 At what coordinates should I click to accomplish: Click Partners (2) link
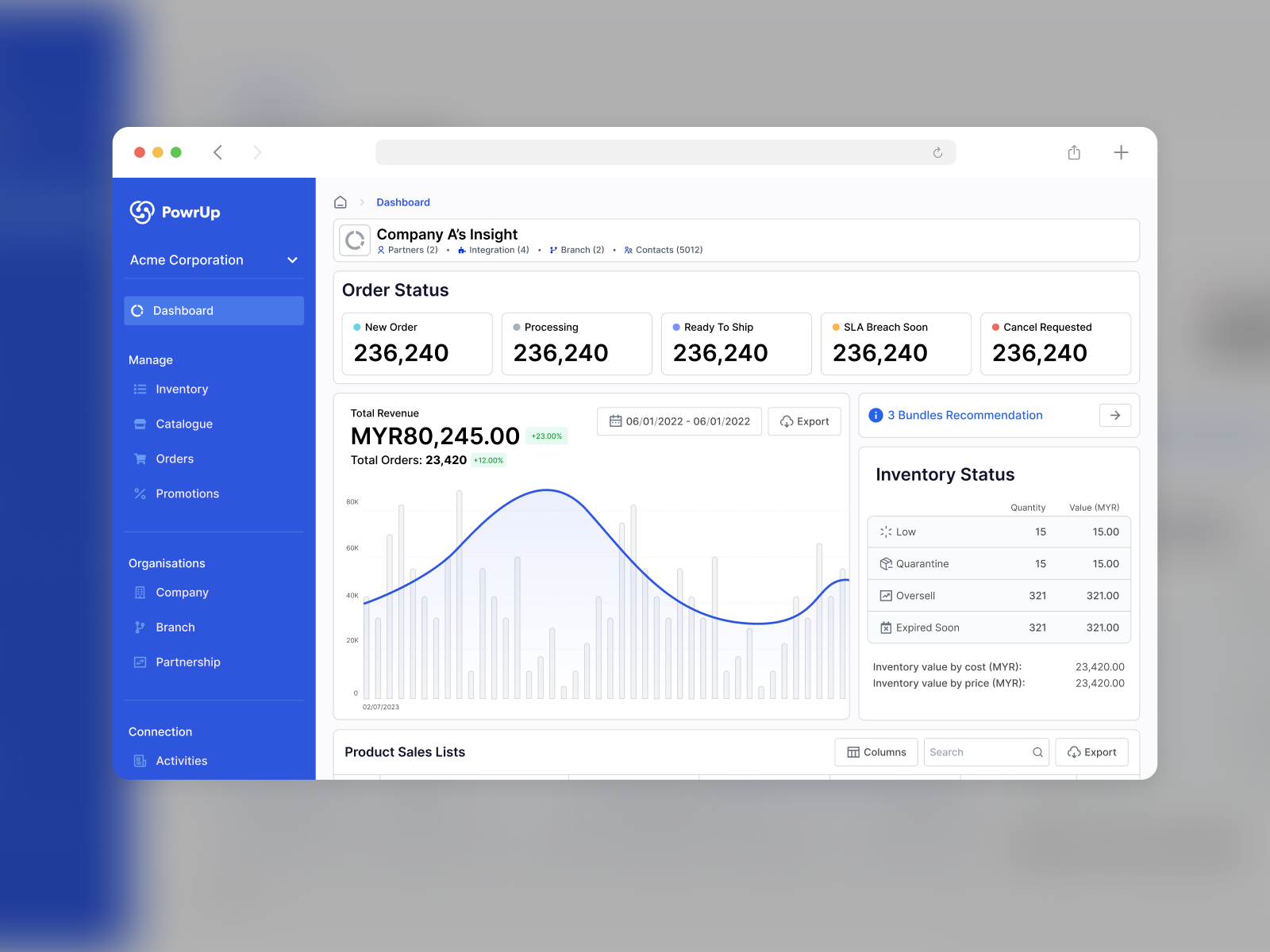coord(407,250)
